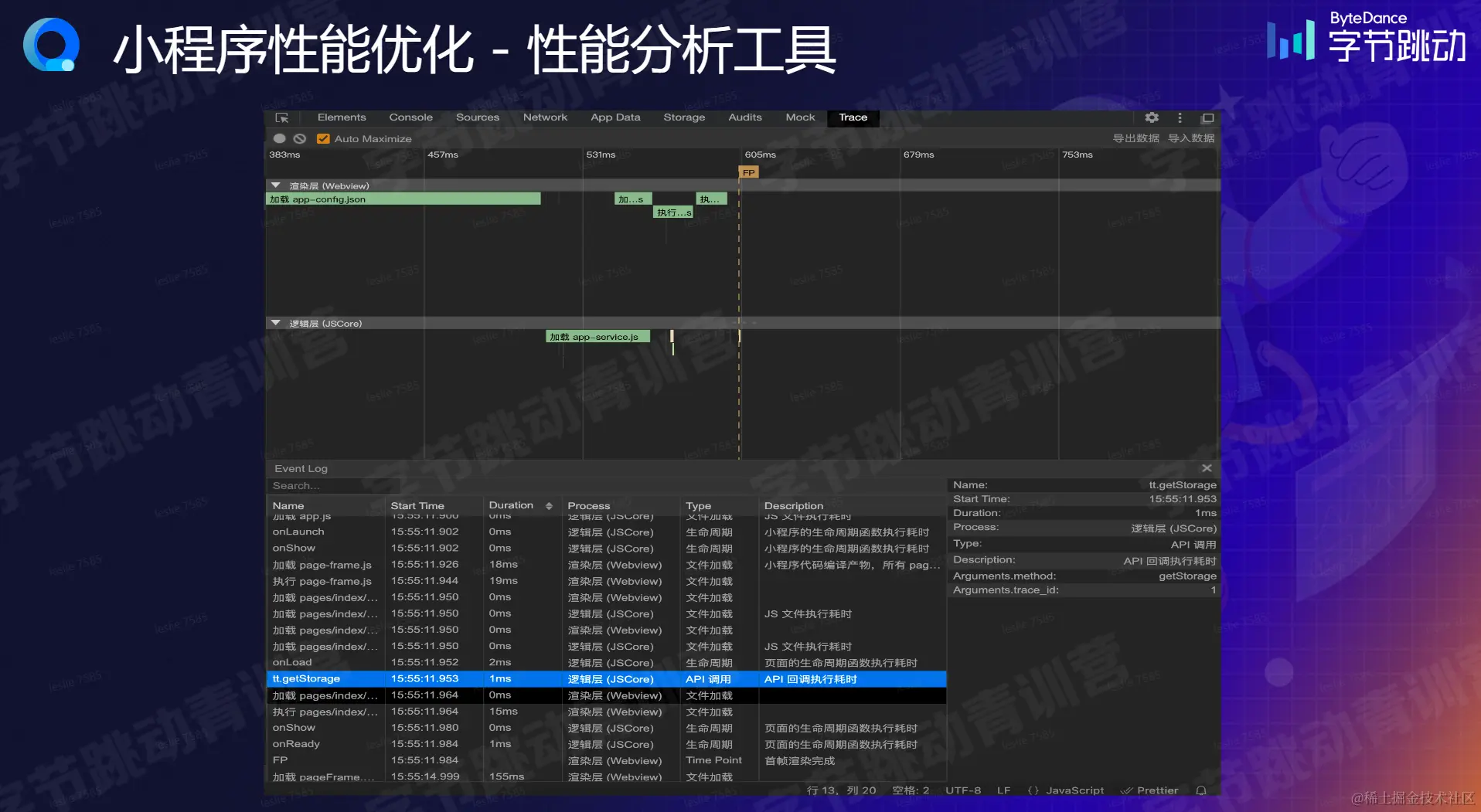Click the 18ms duration cell
The width and height of the screenshot is (1481, 812).
click(x=503, y=565)
